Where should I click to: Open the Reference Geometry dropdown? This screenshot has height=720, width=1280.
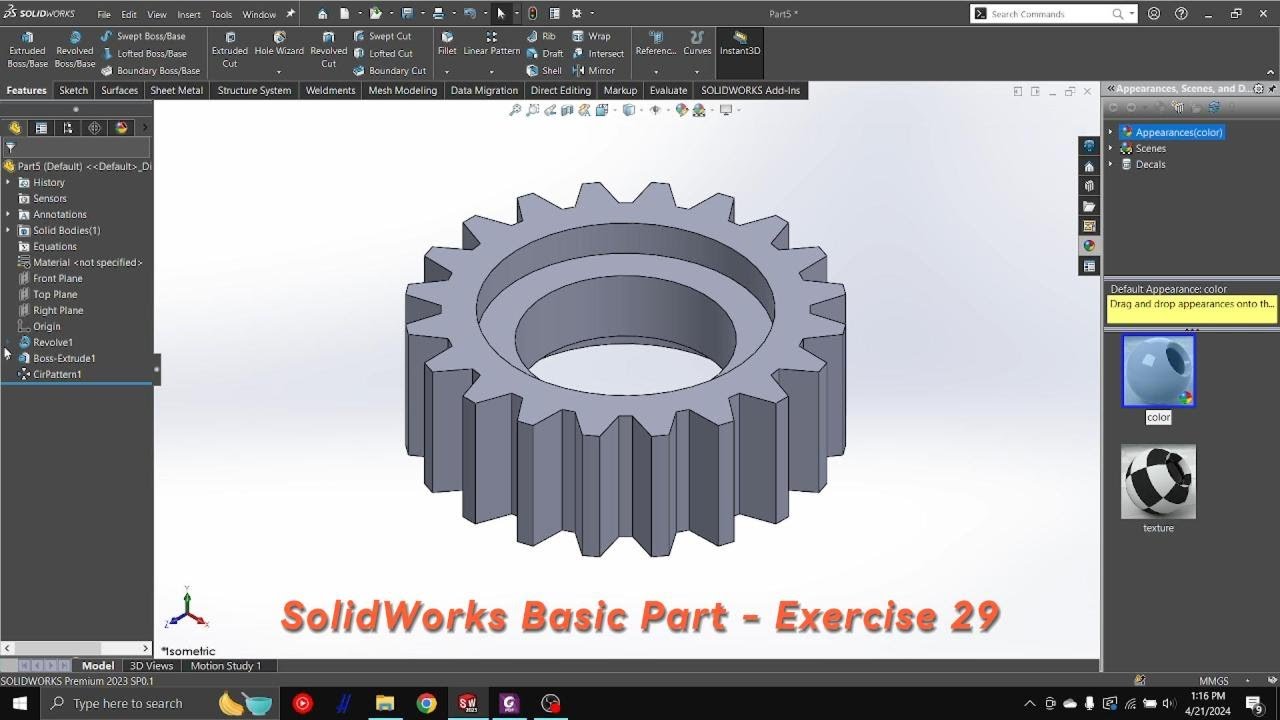coord(656,71)
